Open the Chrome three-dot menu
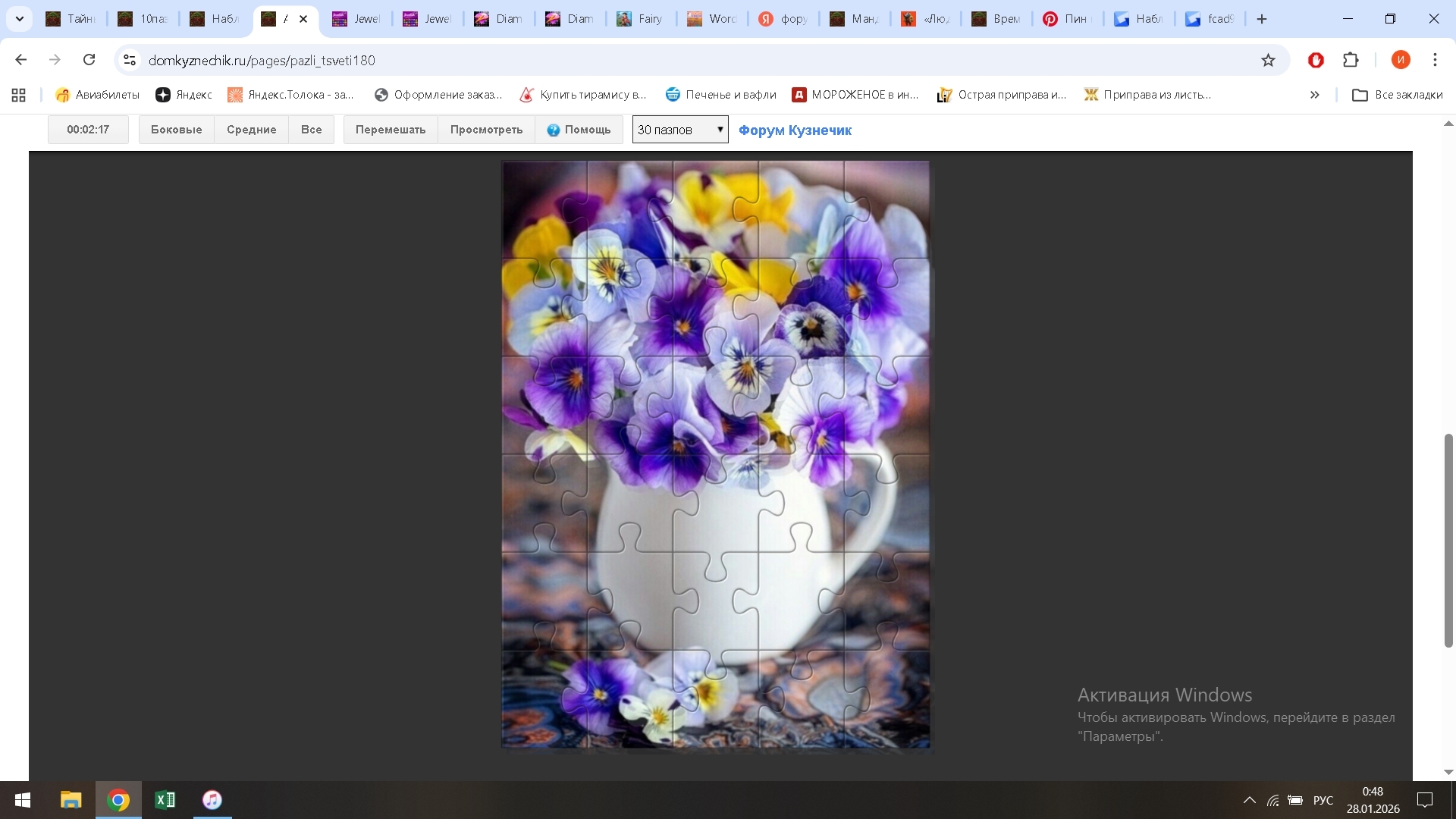The height and width of the screenshot is (819, 1456). 1435,60
